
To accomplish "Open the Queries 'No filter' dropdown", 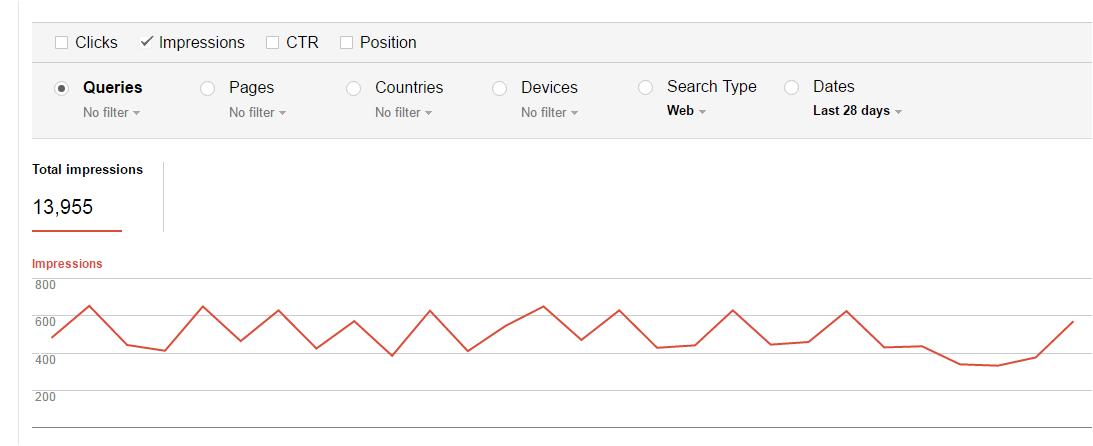I will click(111, 113).
